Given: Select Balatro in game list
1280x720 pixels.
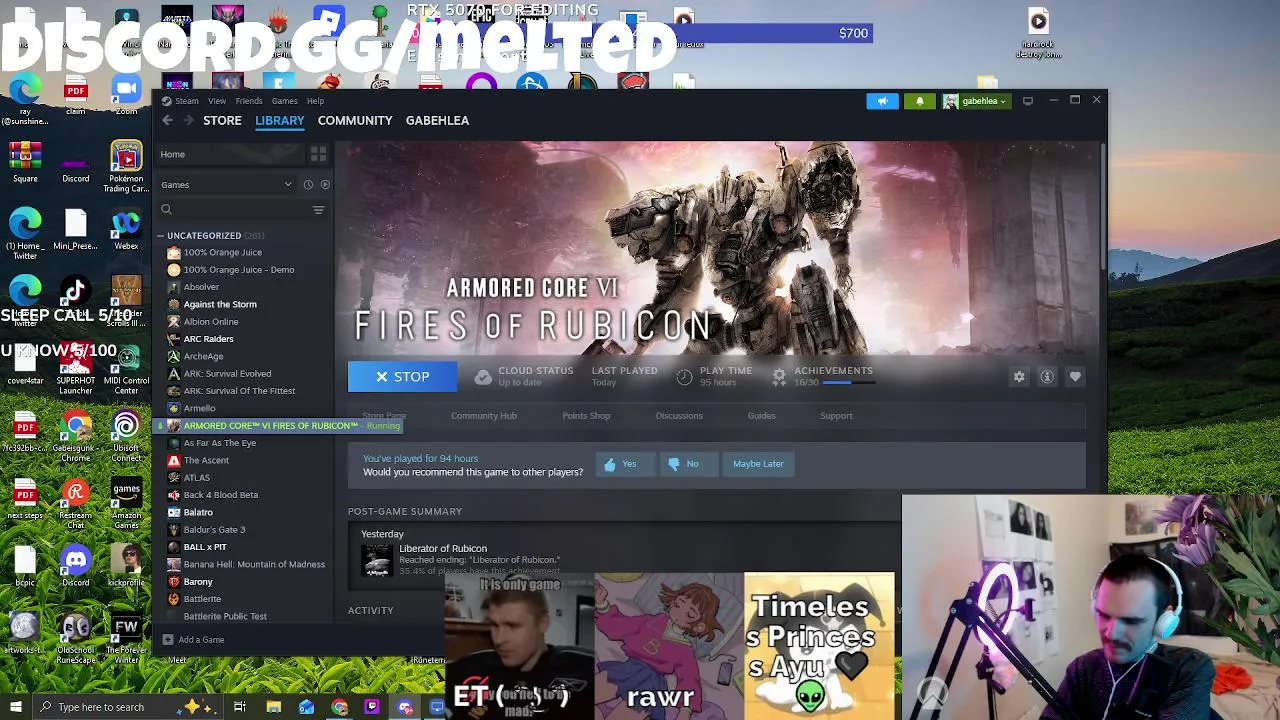Looking at the screenshot, I should [x=198, y=512].
